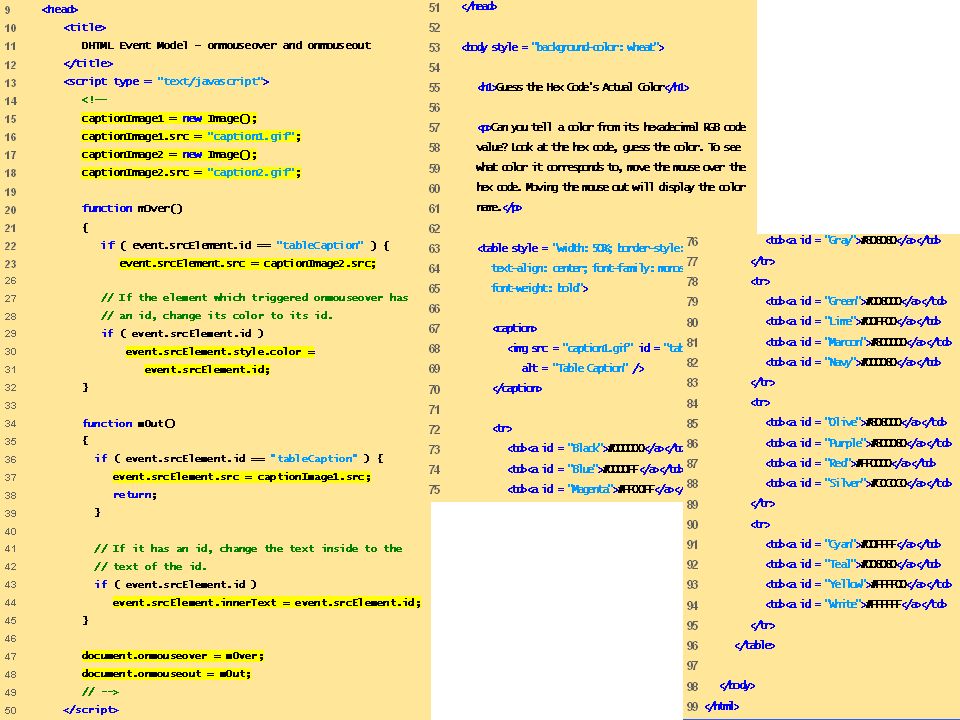Select the closing </table> tag on line 96
This screenshot has width=960, height=720.
coord(754,645)
